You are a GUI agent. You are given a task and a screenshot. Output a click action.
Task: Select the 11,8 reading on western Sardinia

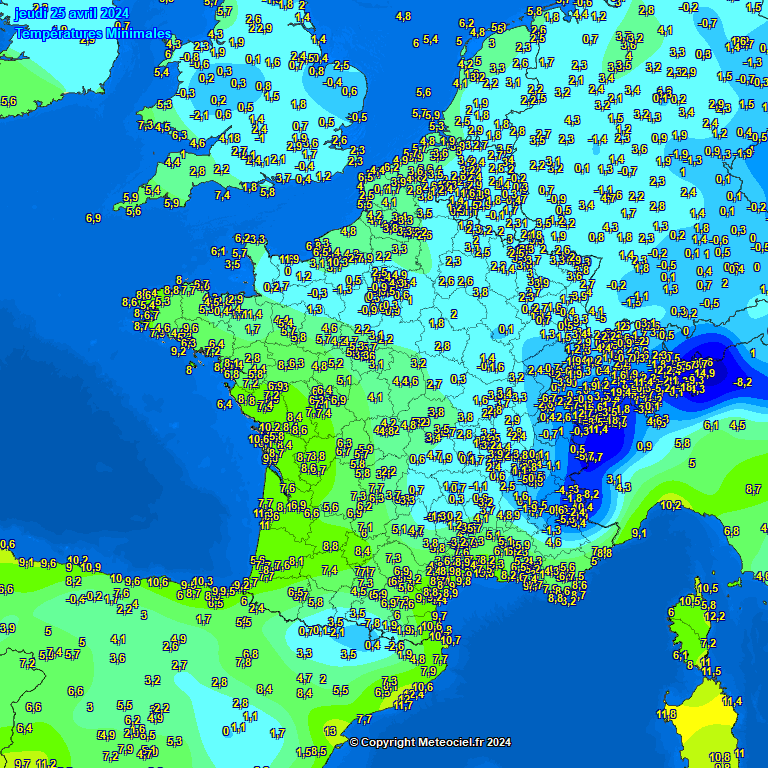[x=666, y=715]
